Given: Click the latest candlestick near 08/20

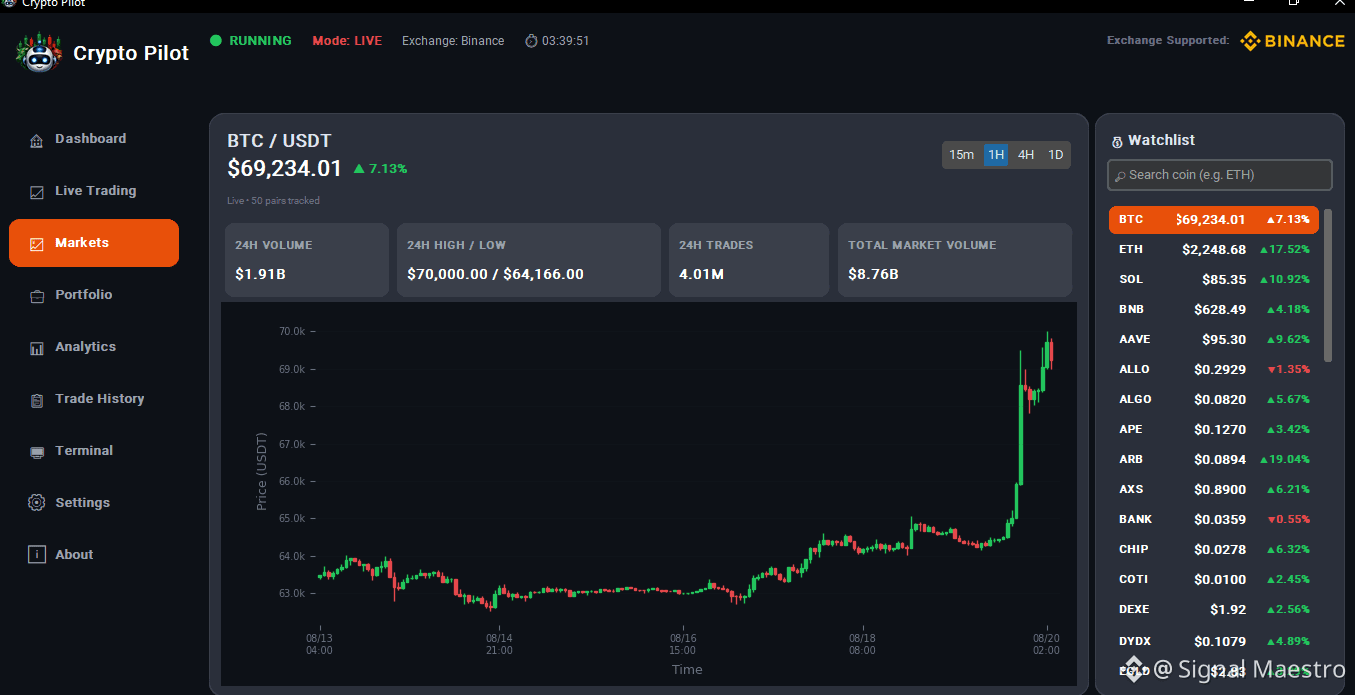Looking at the screenshot, I should [1051, 353].
